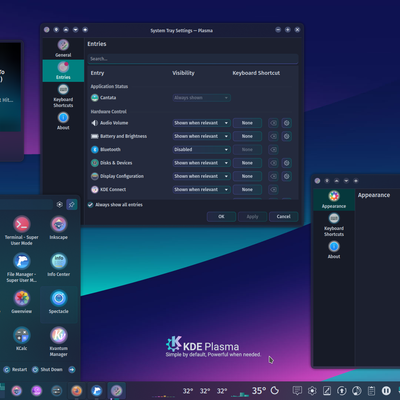Open KCalc calculator
Screen dimensions: 400x400
coord(22,339)
